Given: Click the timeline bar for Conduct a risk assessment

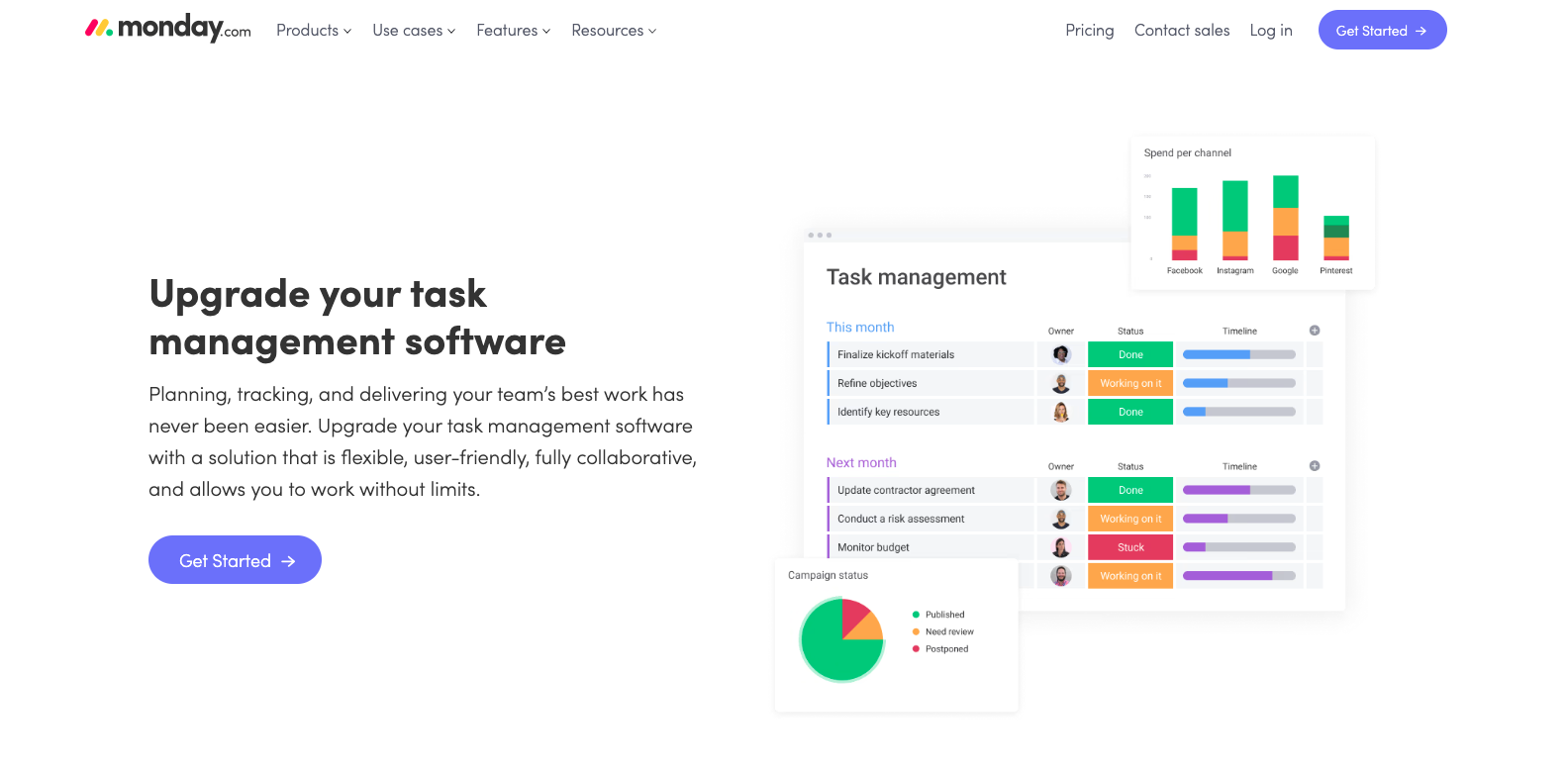Looking at the screenshot, I should [x=1239, y=519].
